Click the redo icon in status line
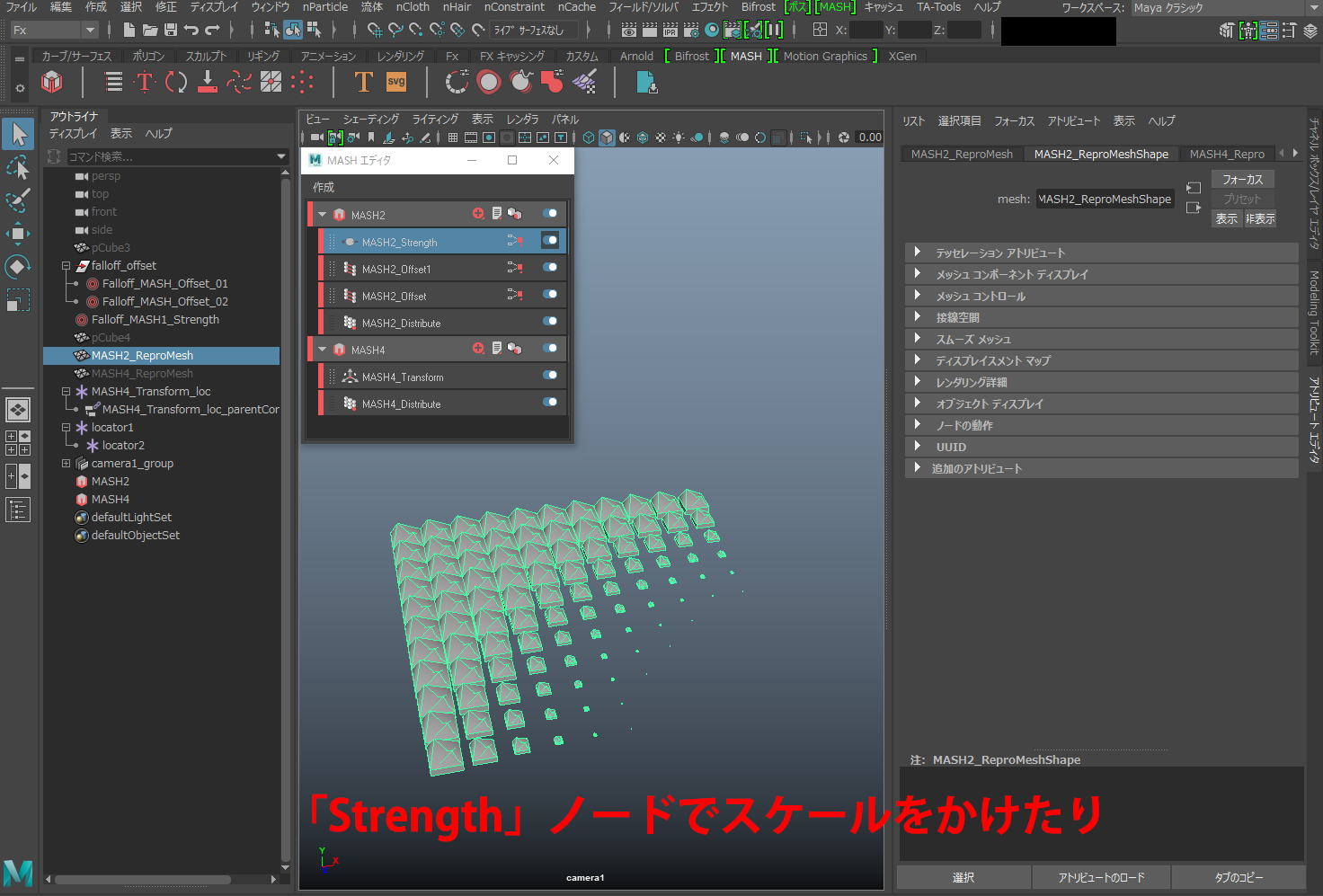Image resolution: width=1323 pixels, height=896 pixels. pyautogui.click(x=212, y=30)
